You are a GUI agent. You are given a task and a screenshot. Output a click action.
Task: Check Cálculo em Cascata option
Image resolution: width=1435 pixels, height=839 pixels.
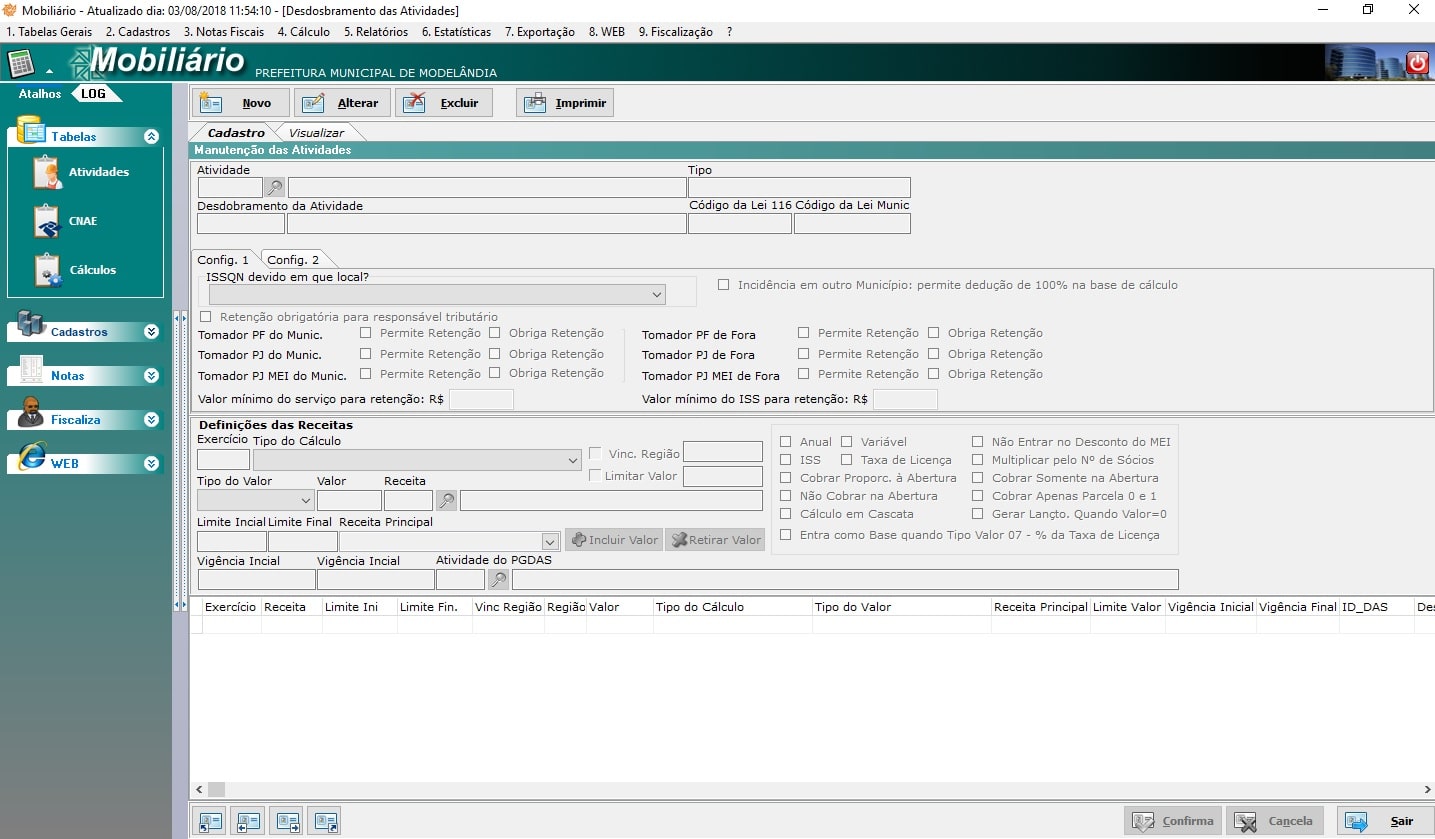coord(786,514)
